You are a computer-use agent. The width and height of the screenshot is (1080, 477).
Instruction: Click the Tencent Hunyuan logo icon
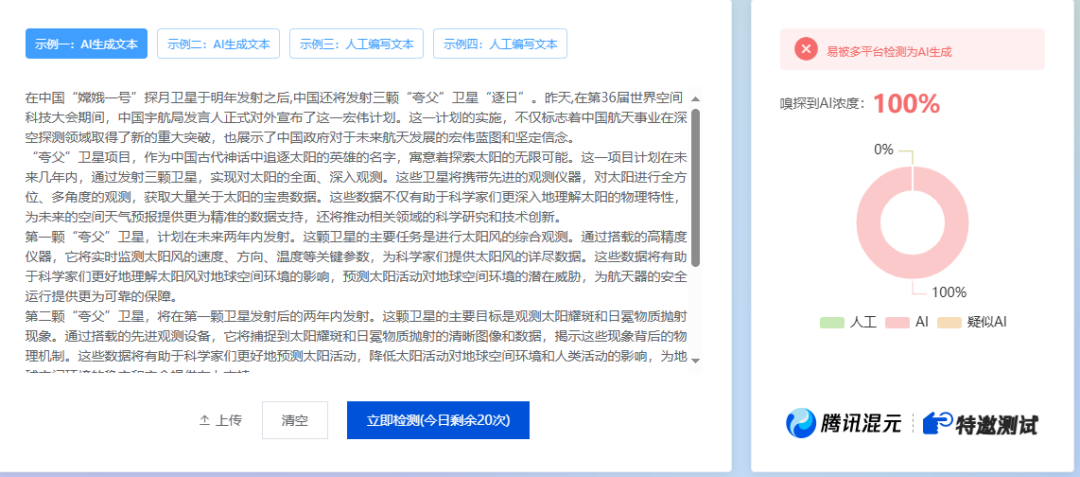coord(801,423)
